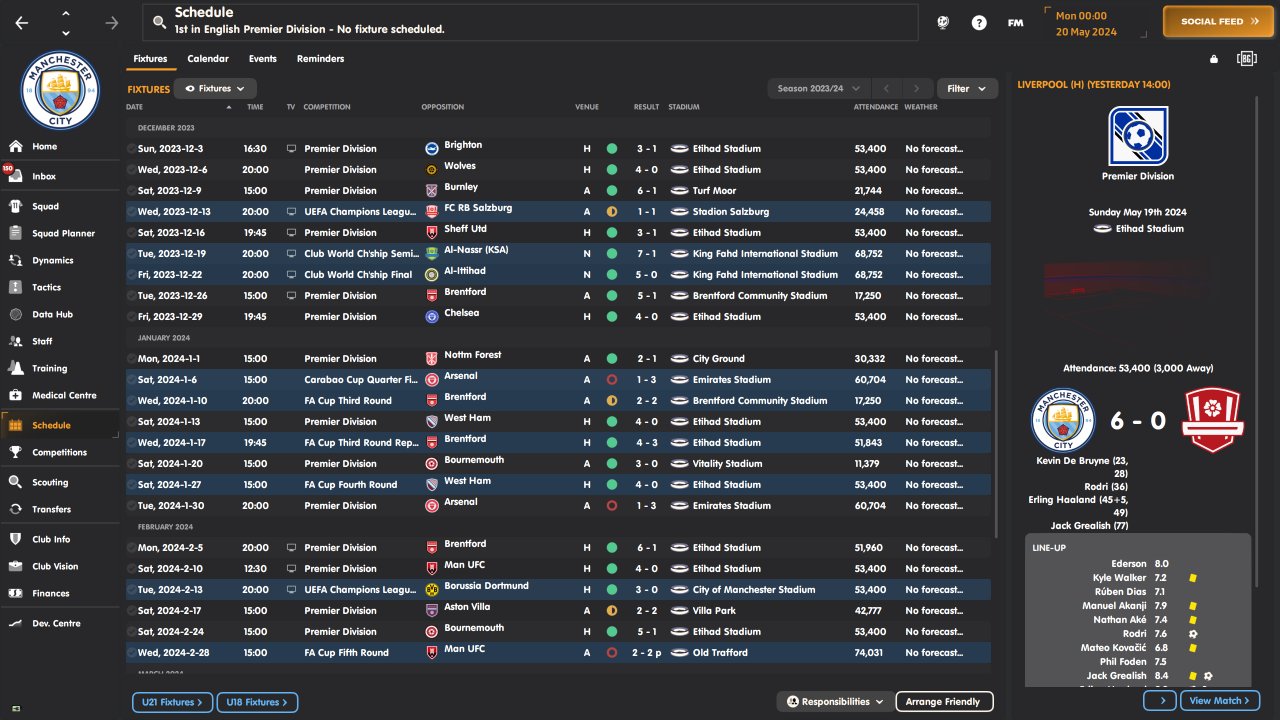Expand the Fixtures view dropdown
The height and width of the screenshot is (720, 1280).
[x=215, y=89]
